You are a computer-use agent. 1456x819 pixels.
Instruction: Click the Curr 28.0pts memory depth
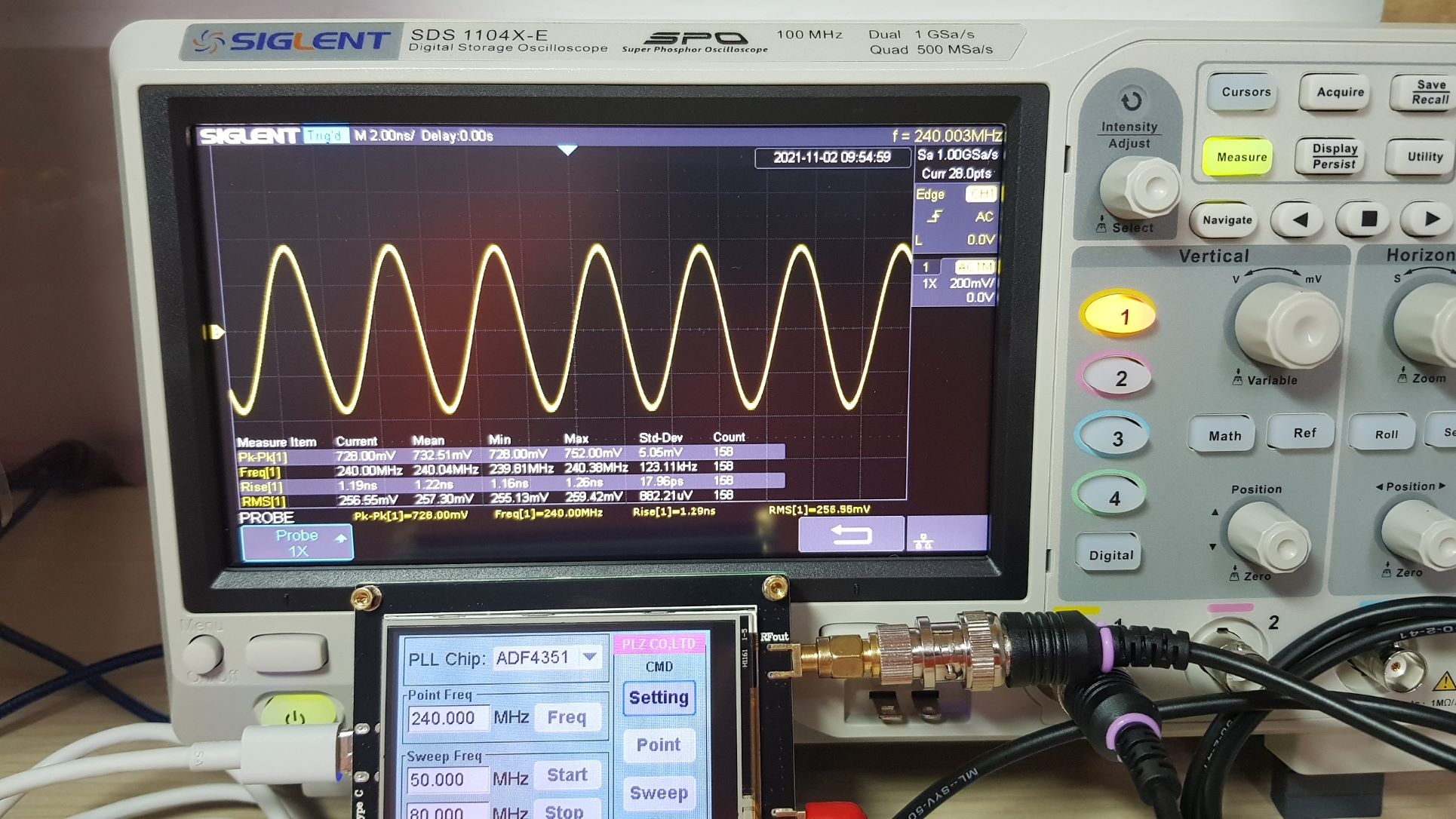point(957,173)
